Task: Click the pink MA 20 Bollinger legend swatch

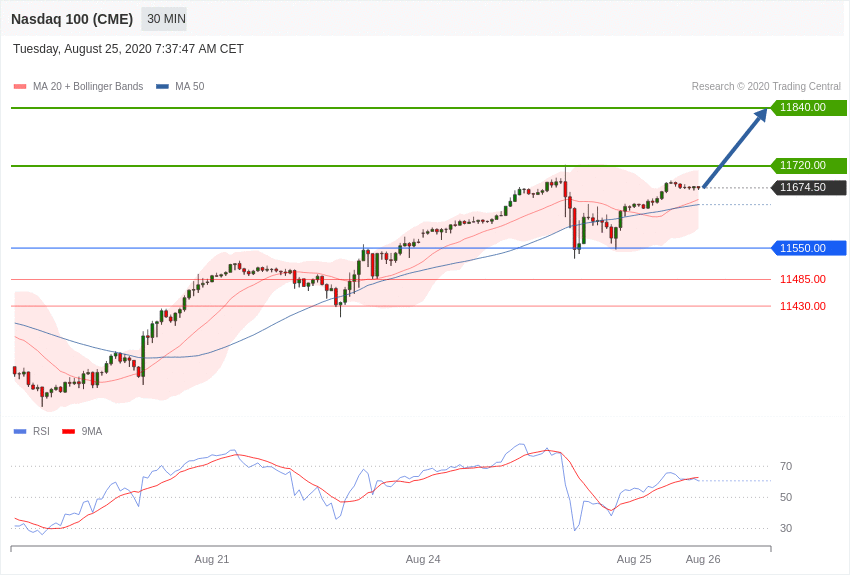Action: [x=20, y=87]
